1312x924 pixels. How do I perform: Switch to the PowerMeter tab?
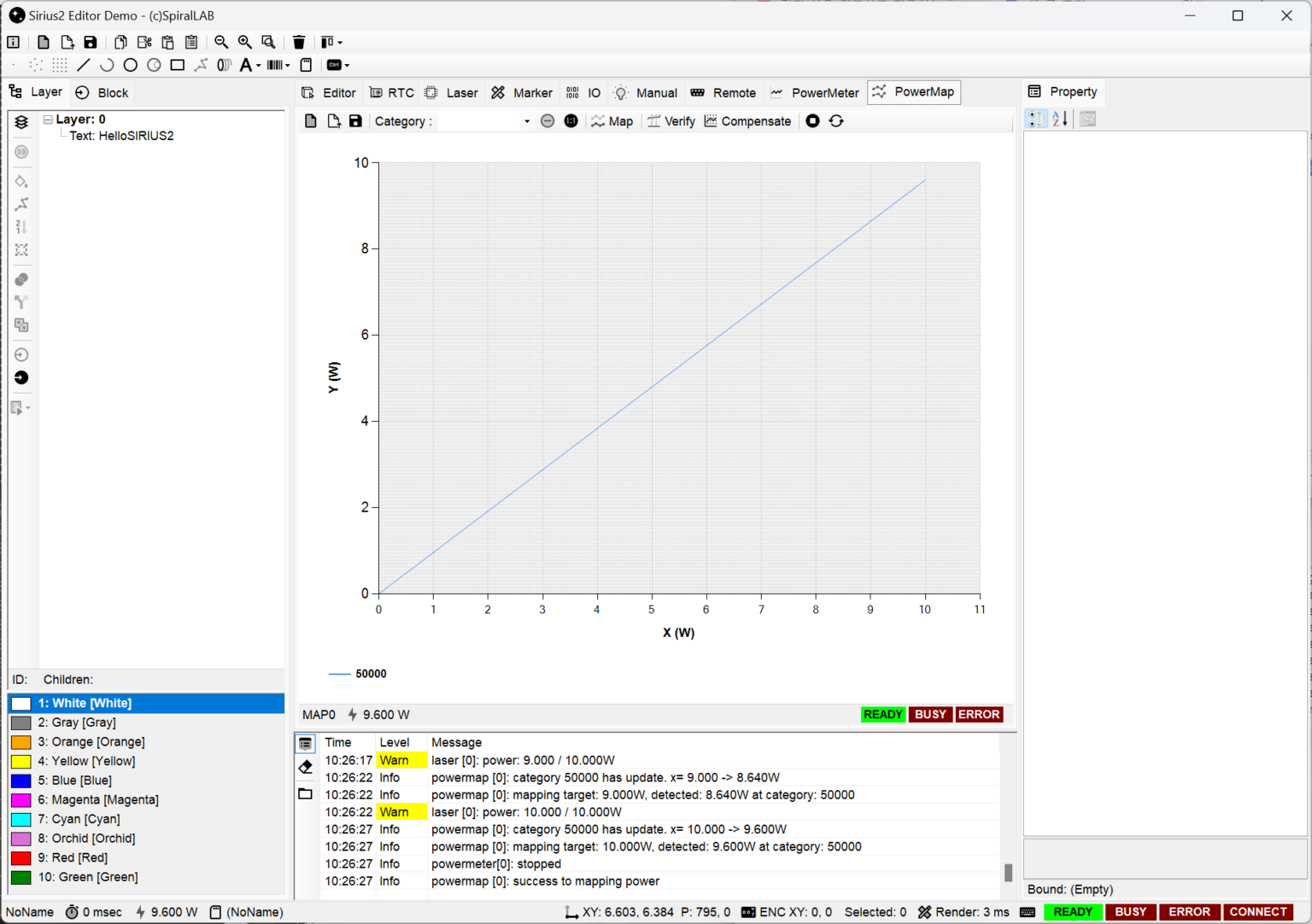pyautogui.click(x=815, y=92)
